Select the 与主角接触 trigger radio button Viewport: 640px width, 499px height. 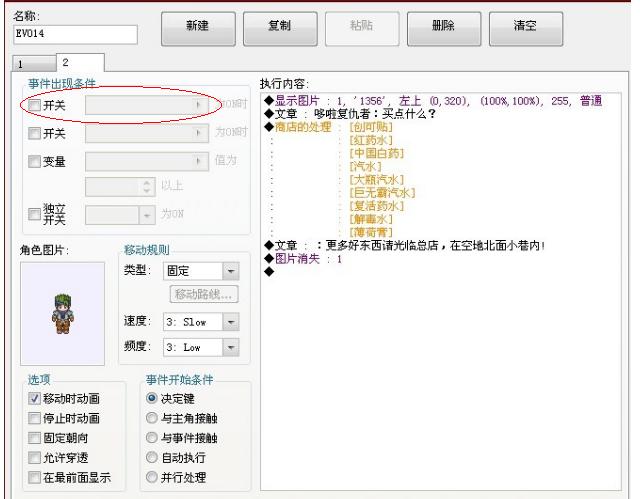[151, 417]
